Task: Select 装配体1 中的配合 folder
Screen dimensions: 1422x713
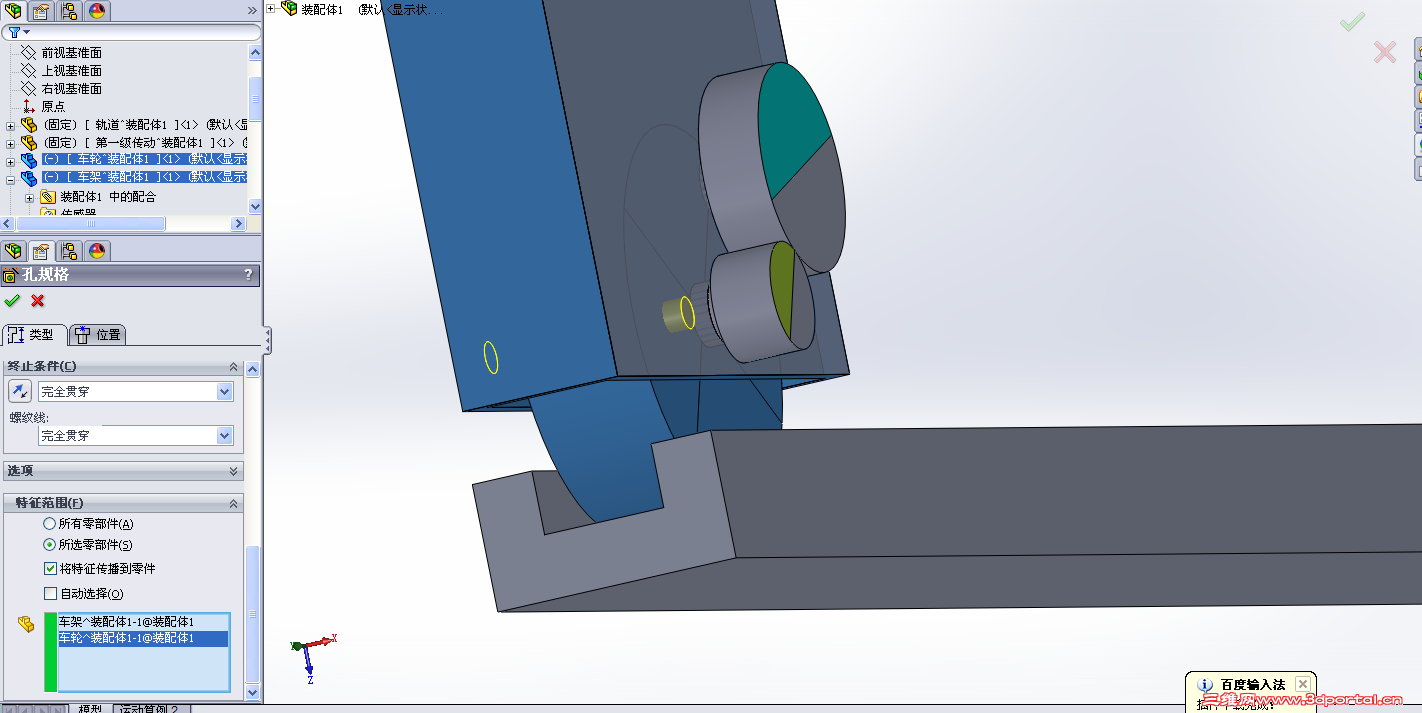Action: [108, 197]
